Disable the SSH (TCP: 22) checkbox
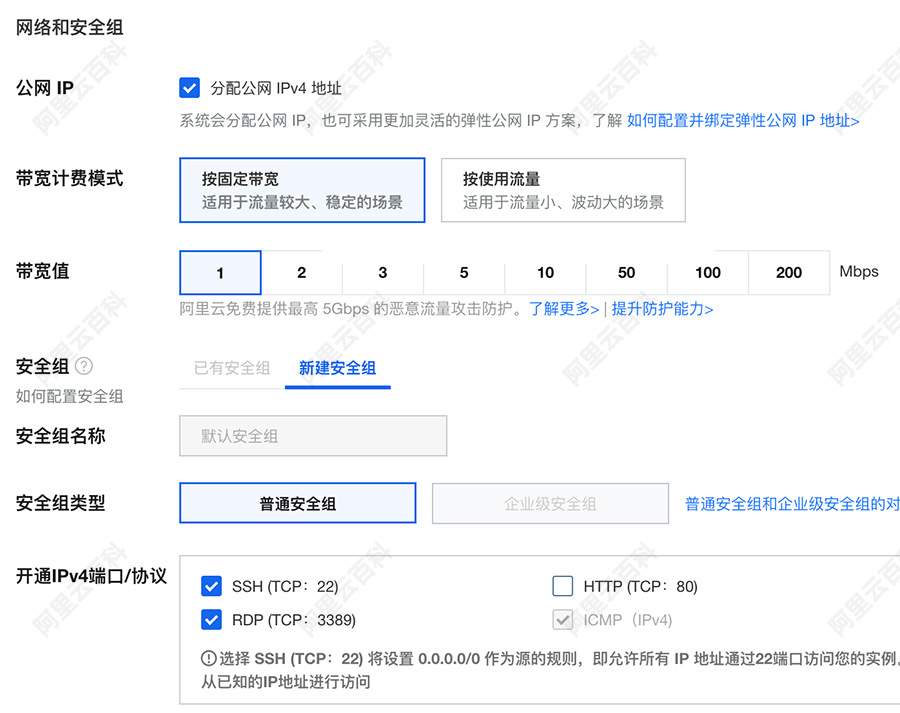This screenshot has width=900, height=713. point(211,586)
